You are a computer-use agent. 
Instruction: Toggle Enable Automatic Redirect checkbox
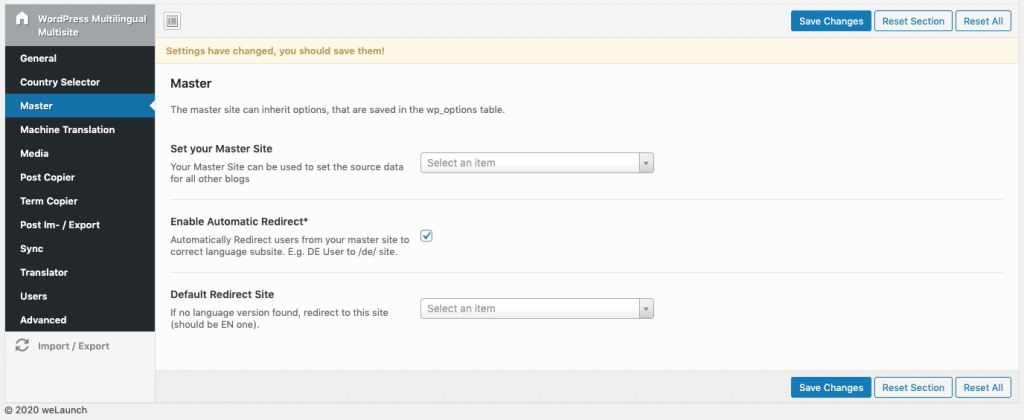pos(426,236)
